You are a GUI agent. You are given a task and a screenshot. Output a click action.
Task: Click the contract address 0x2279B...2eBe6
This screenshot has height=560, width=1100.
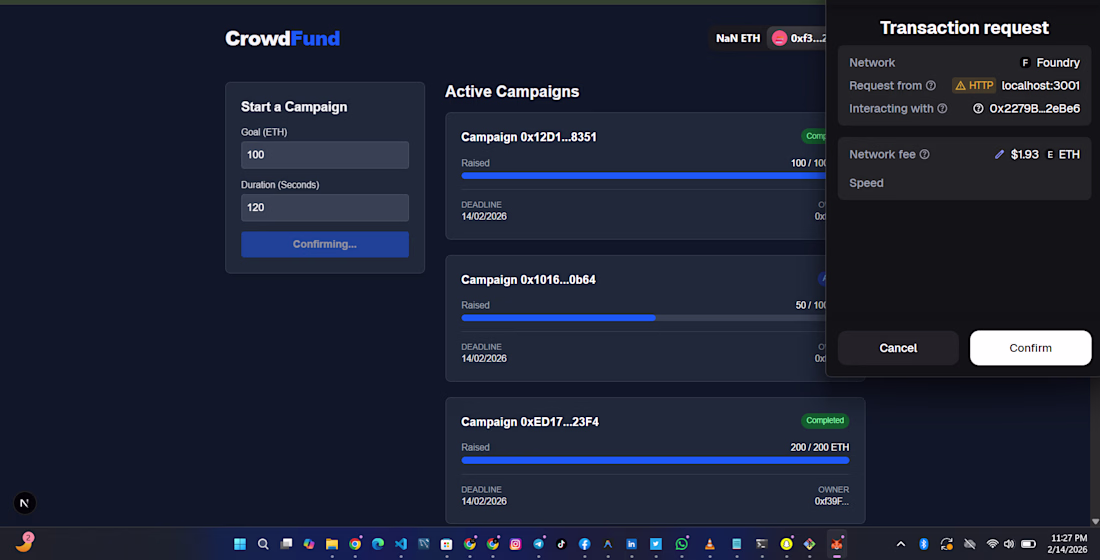[1035, 109]
